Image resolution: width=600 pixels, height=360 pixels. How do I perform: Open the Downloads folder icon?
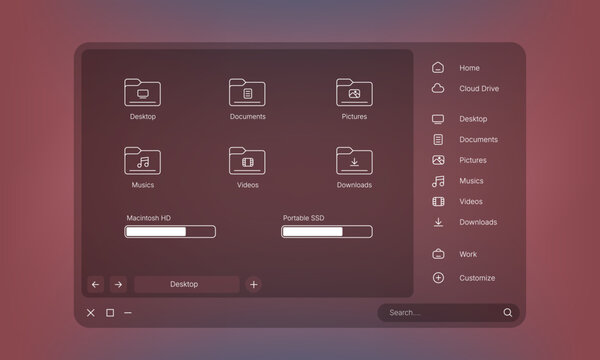[x=354, y=161]
